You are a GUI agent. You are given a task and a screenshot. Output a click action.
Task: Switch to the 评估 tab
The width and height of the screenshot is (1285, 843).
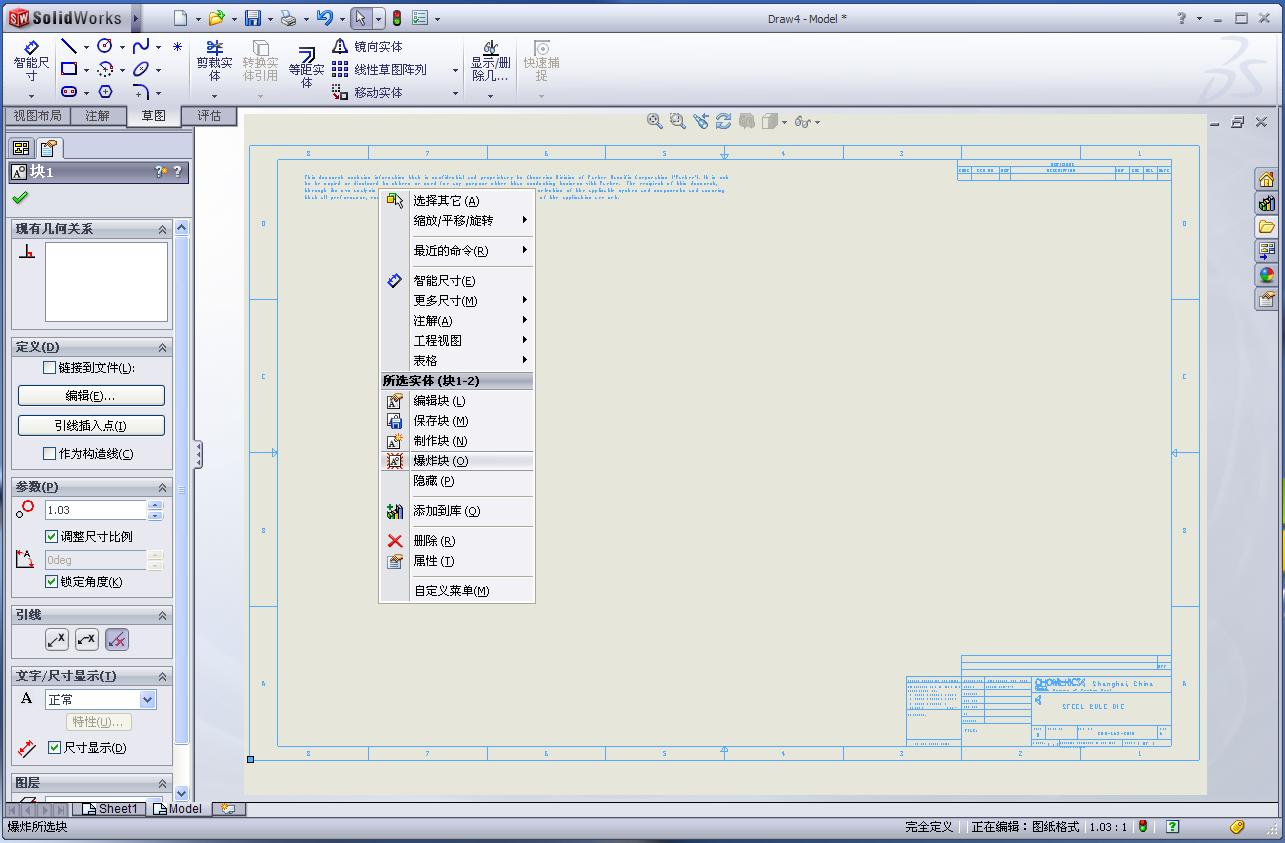click(209, 116)
